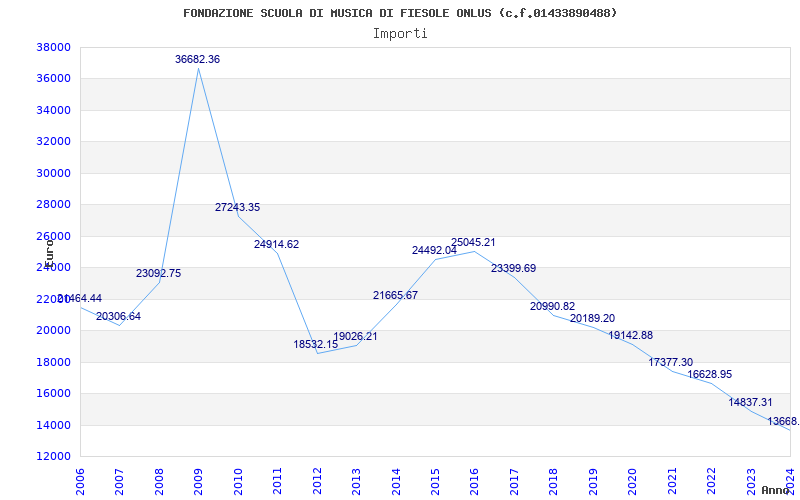Click data label 19026.21

[355, 337]
